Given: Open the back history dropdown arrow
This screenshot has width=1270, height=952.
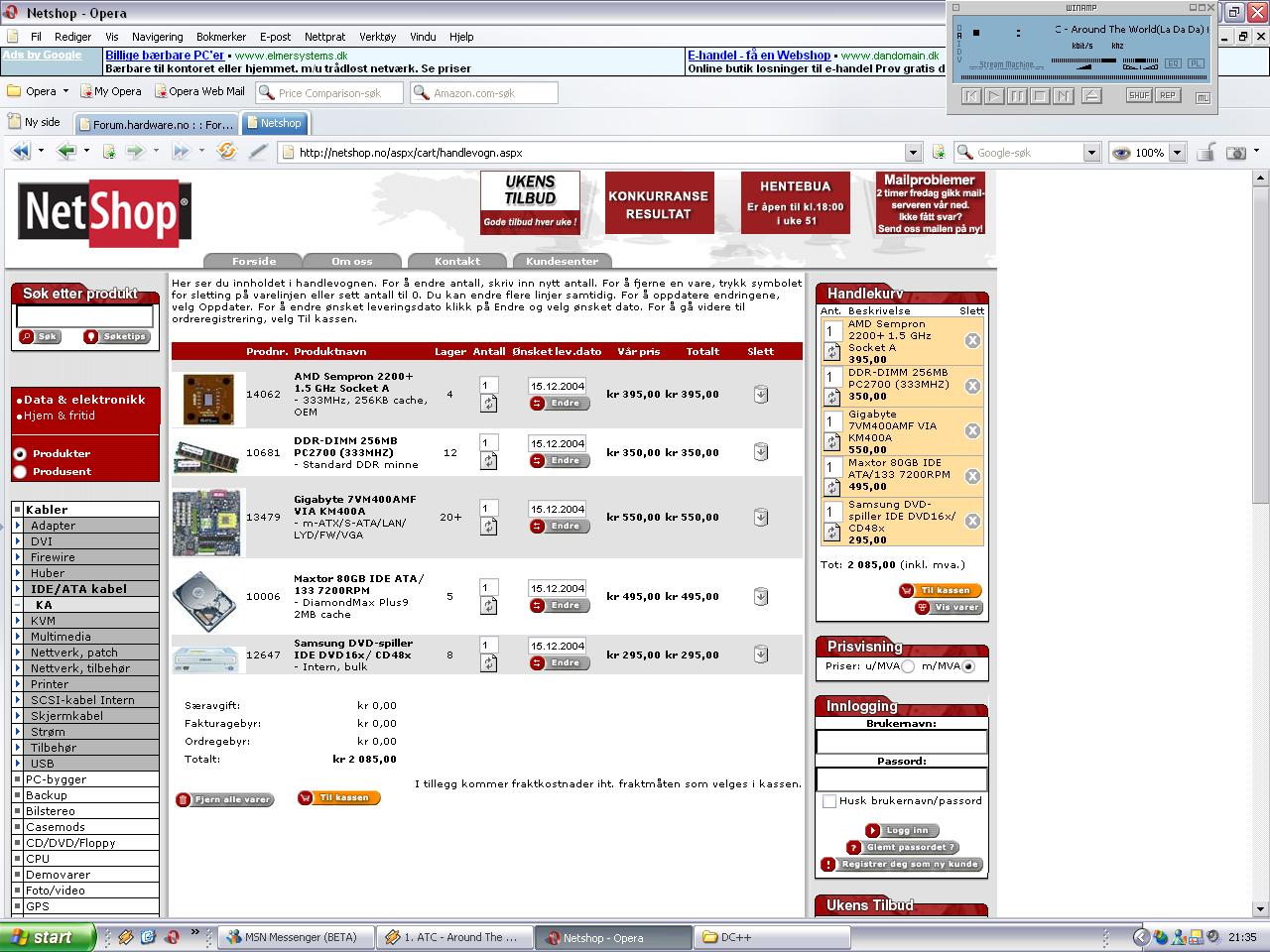Looking at the screenshot, I should (87, 152).
